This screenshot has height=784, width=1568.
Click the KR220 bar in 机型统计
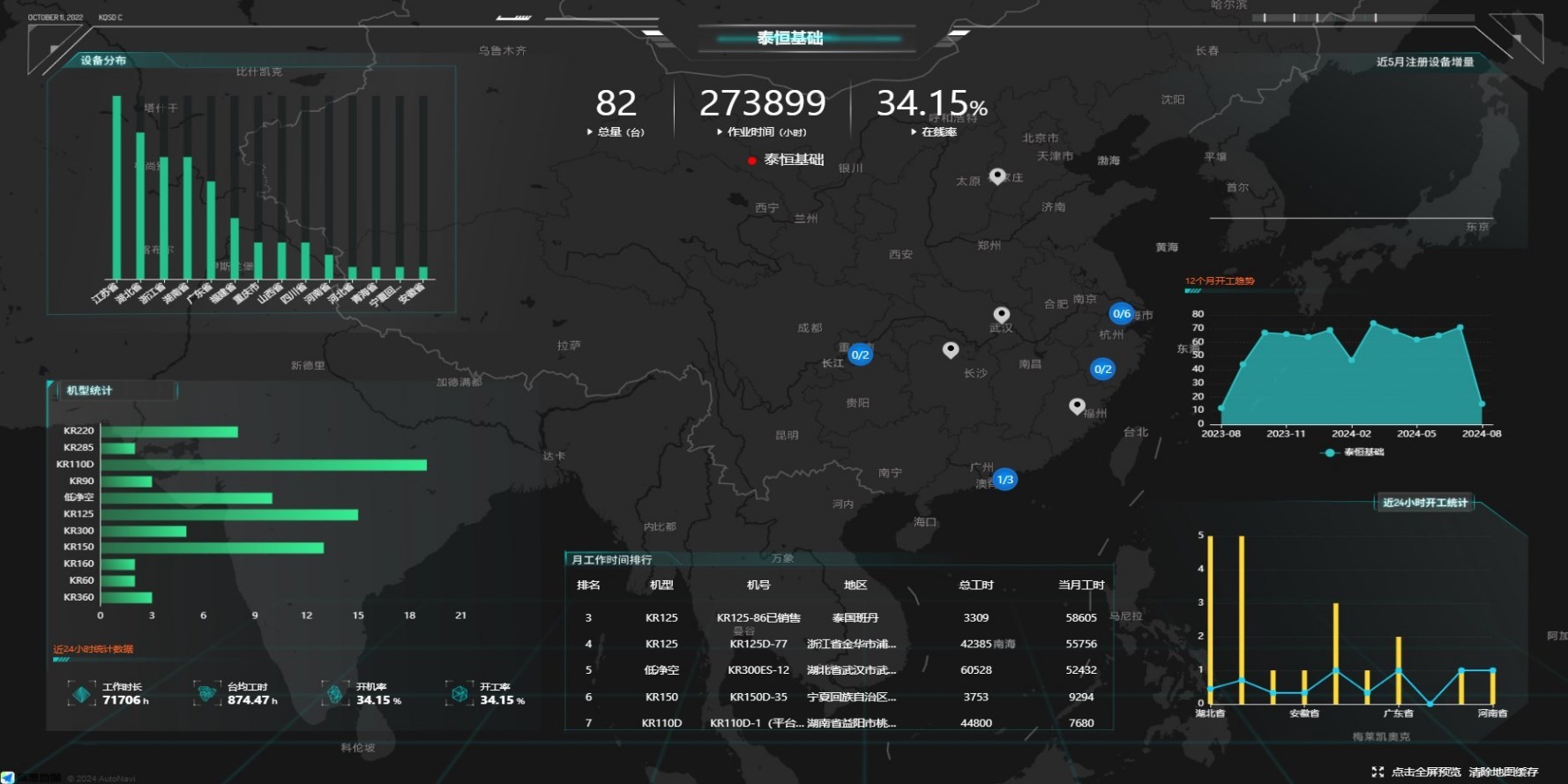point(169,431)
